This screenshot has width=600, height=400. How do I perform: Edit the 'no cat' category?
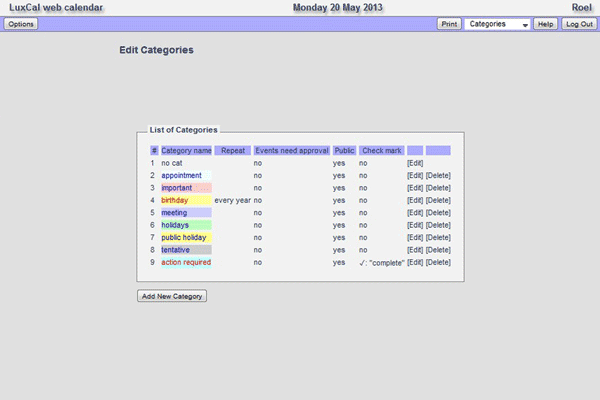[x=415, y=163]
